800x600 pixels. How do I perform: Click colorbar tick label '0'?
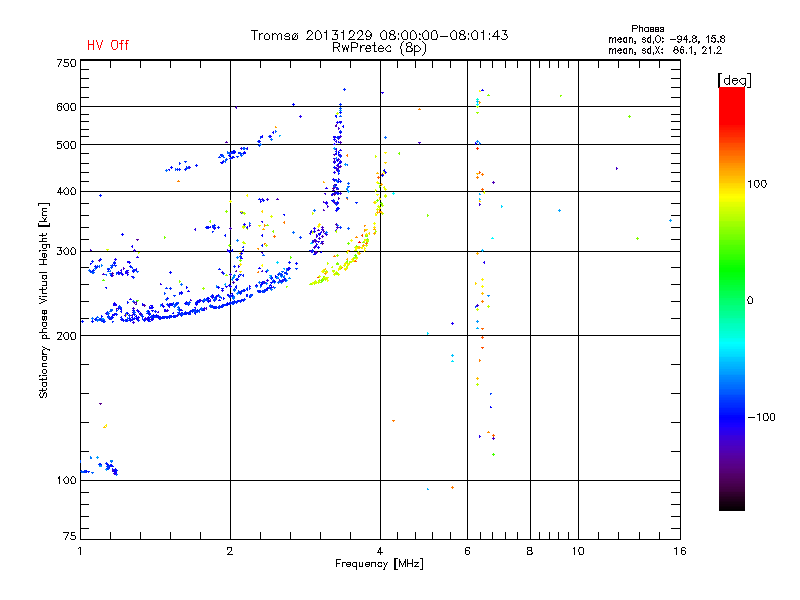pos(750,301)
